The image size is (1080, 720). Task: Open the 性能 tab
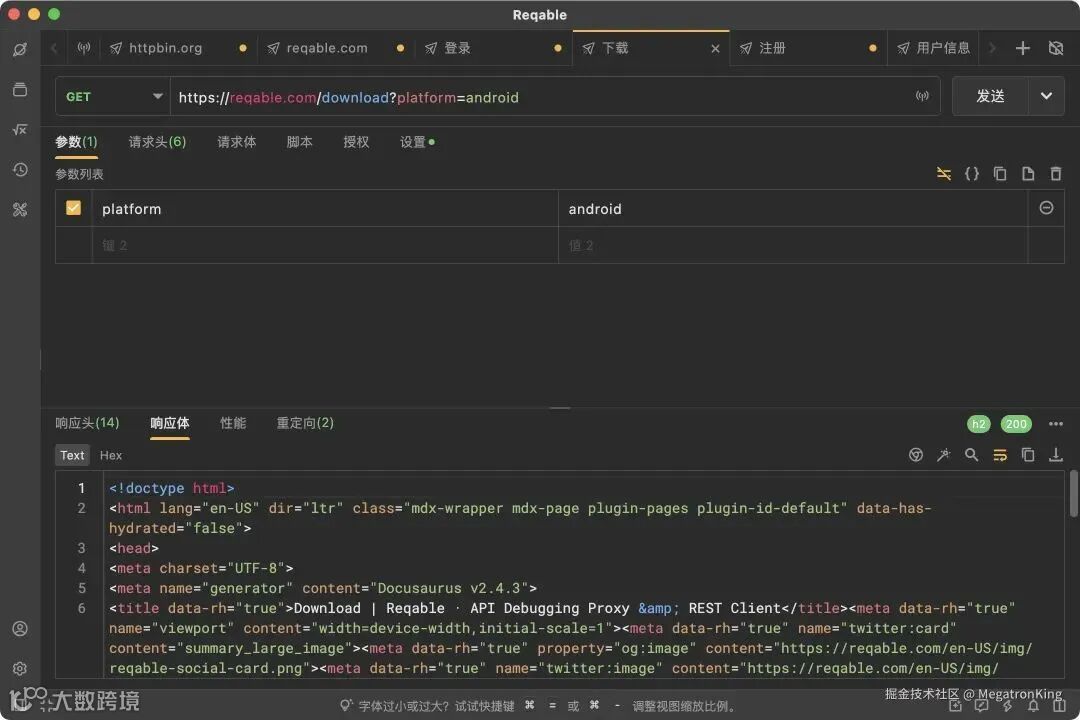pyautogui.click(x=233, y=422)
